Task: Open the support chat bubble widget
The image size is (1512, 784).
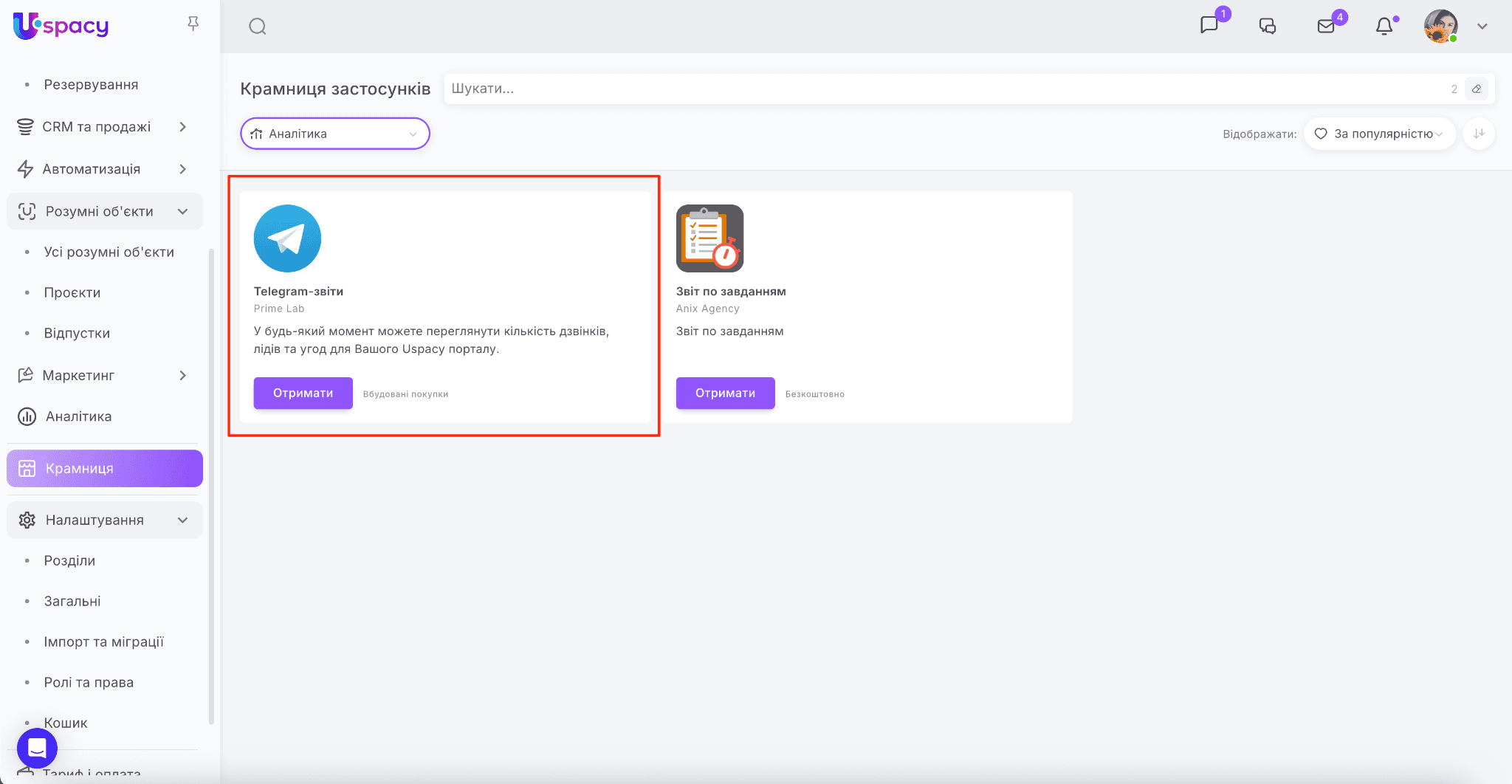Action: (37, 749)
